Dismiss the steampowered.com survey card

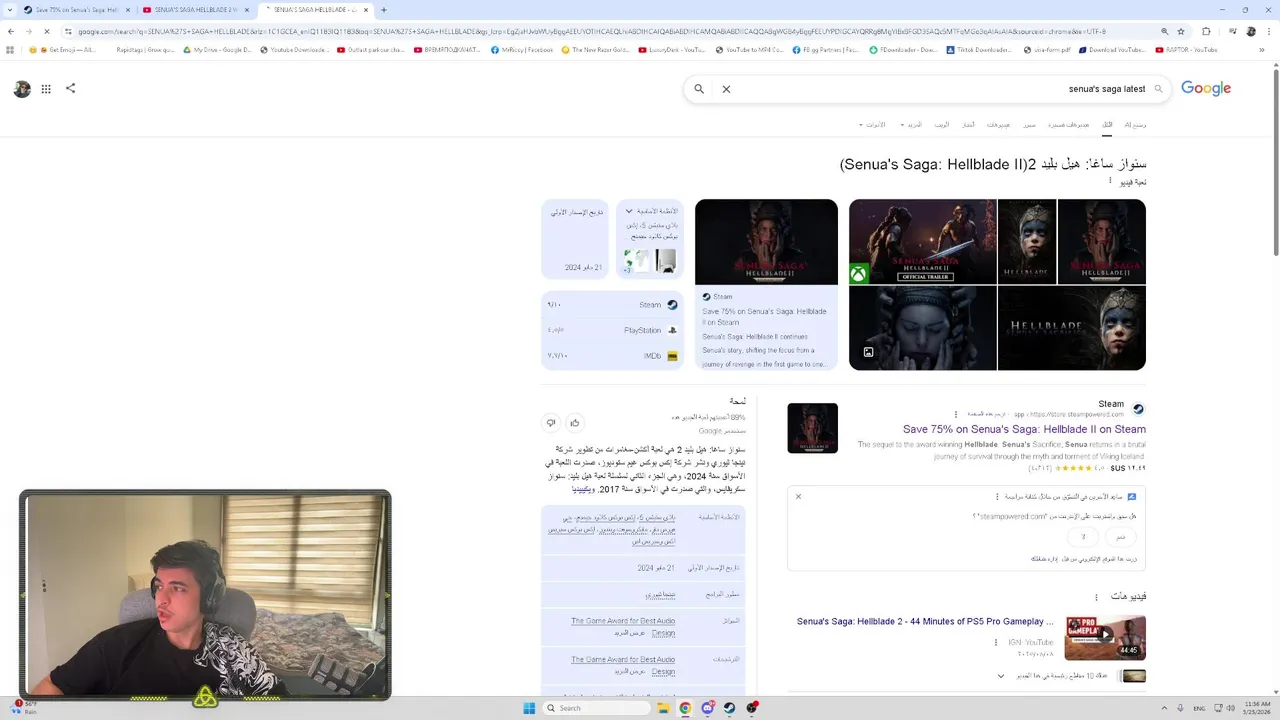click(x=798, y=496)
